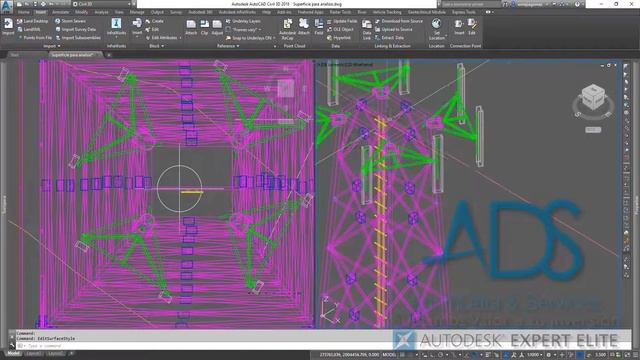
Task: Click the Hyperlink tool
Action: tap(339, 38)
